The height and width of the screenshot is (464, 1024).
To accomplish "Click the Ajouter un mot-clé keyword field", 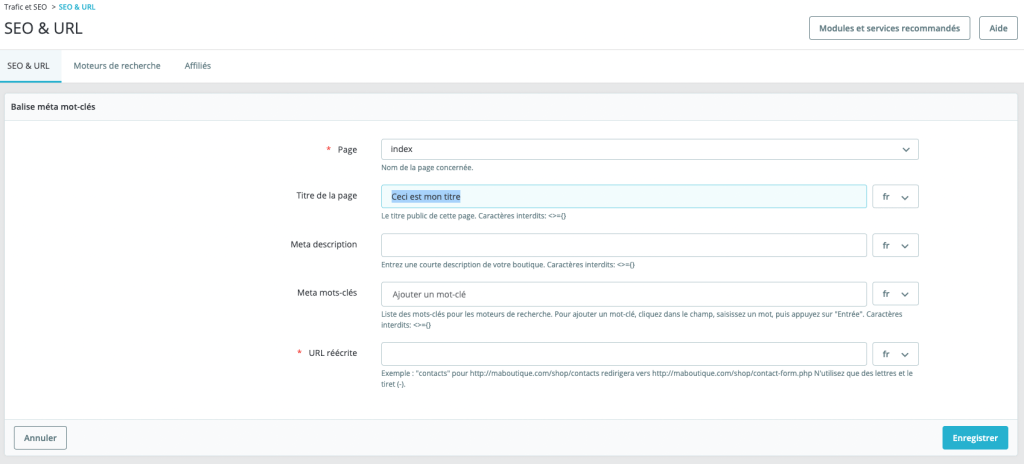I will 623,294.
